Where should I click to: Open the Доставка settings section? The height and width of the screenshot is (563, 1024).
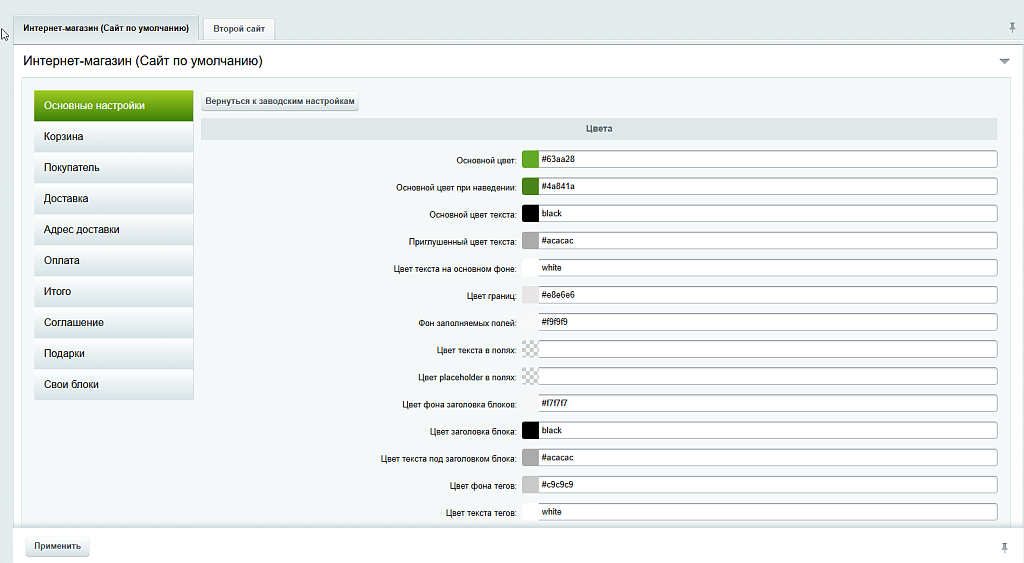(x=114, y=199)
